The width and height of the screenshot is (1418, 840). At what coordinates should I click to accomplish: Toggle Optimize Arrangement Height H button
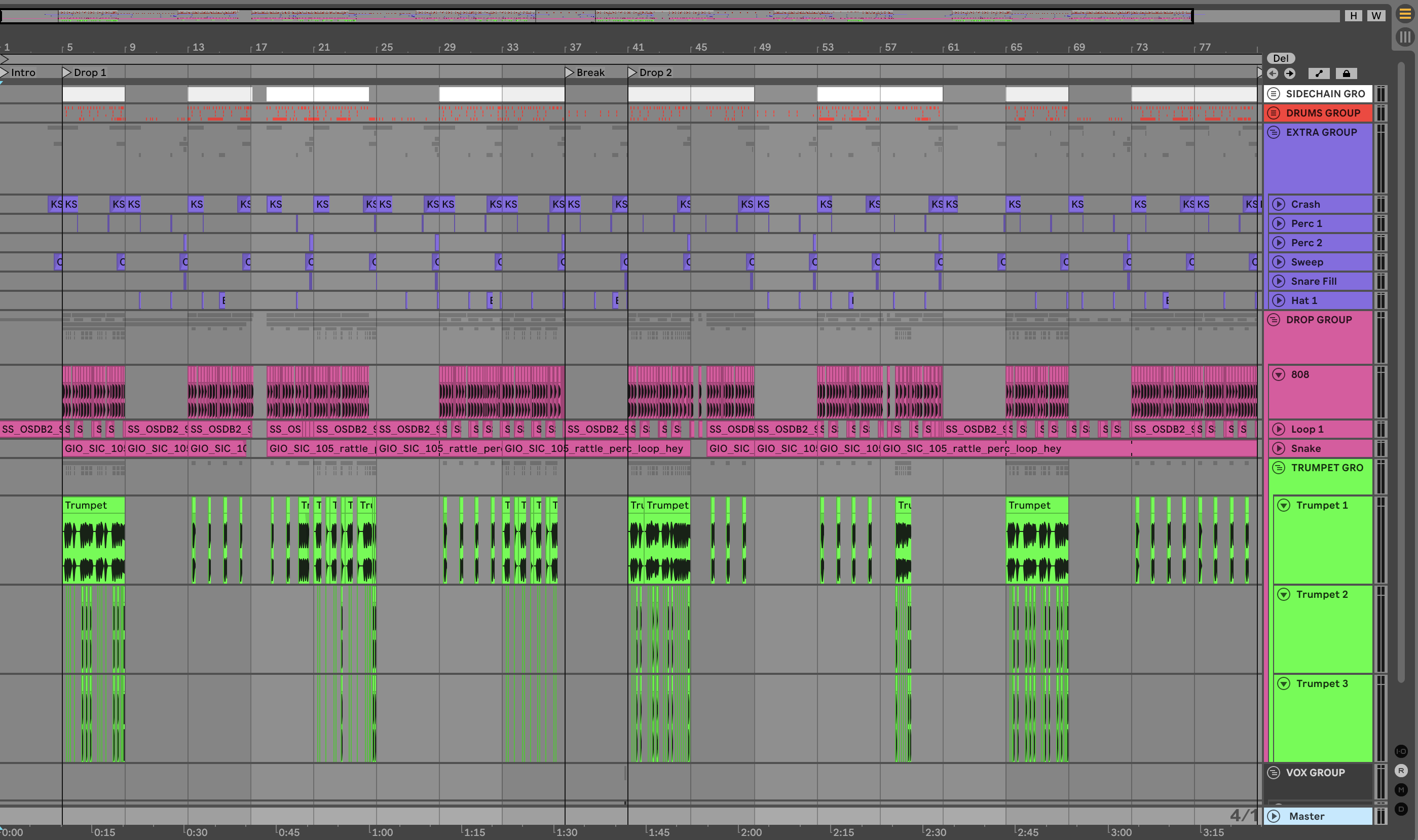click(1354, 15)
